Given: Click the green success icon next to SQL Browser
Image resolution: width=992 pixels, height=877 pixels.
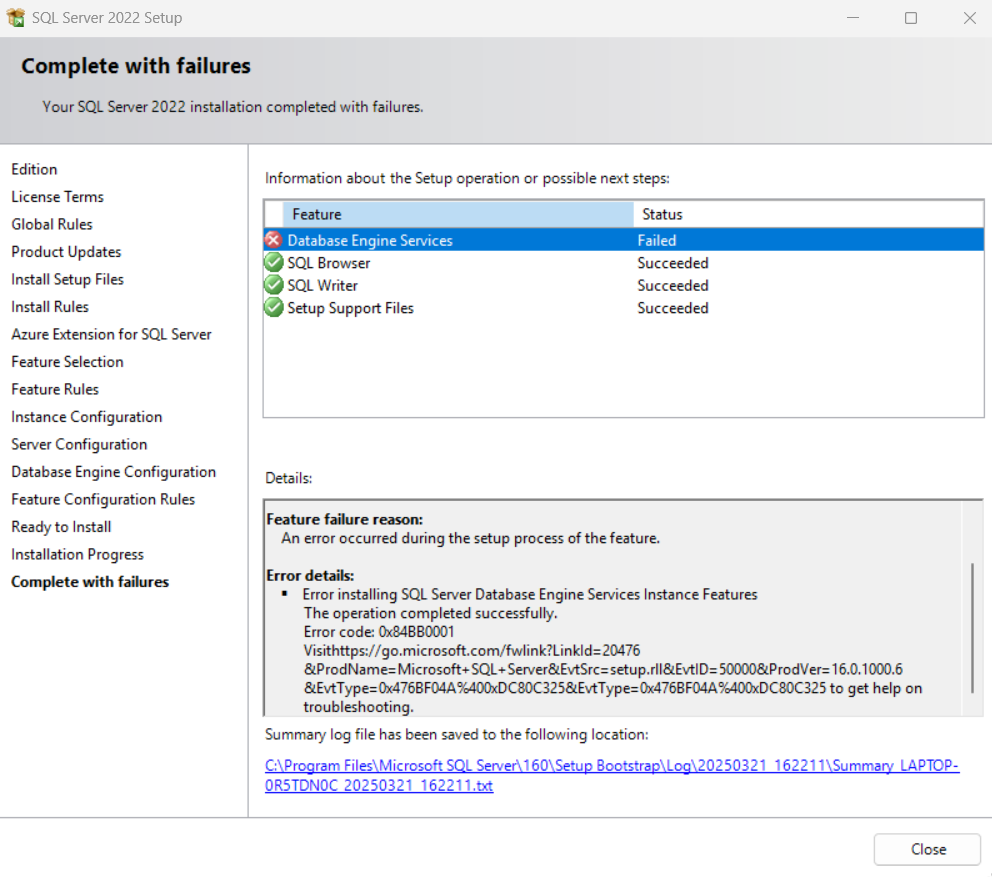Looking at the screenshot, I should [x=273, y=262].
